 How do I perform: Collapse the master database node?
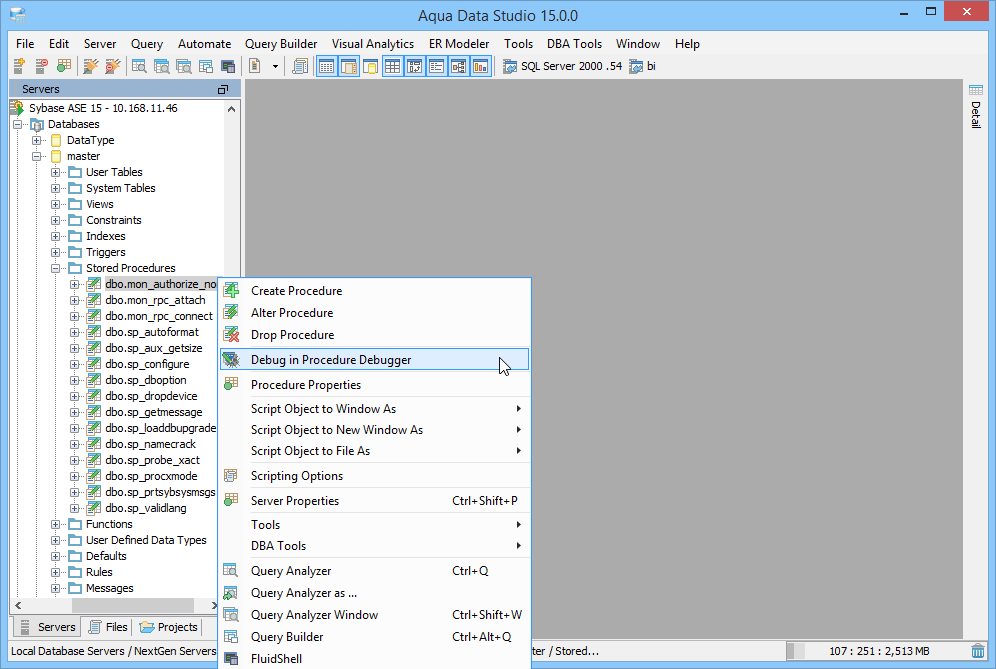pyautogui.click(x=37, y=156)
